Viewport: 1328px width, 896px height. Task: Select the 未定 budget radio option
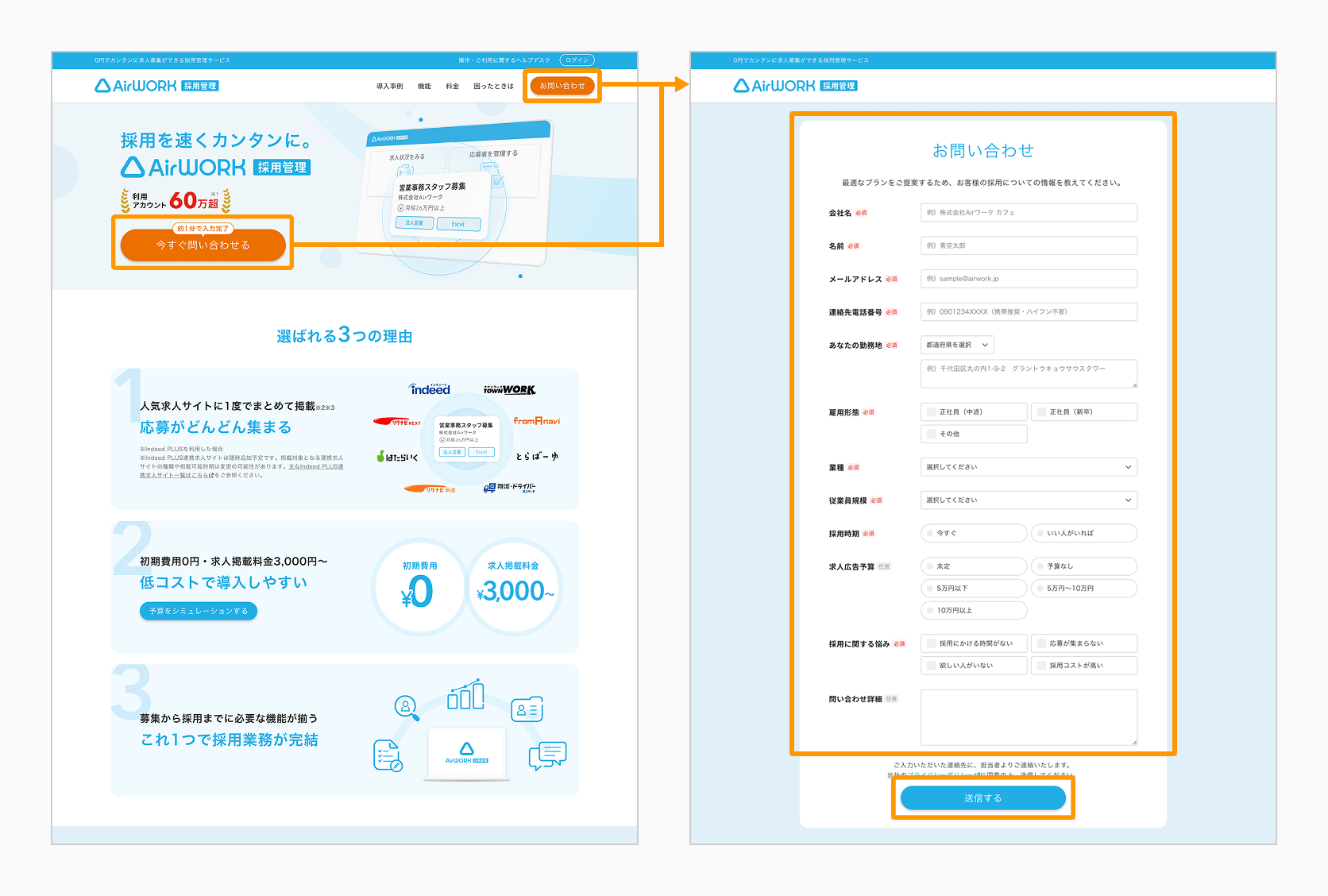coord(974,566)
